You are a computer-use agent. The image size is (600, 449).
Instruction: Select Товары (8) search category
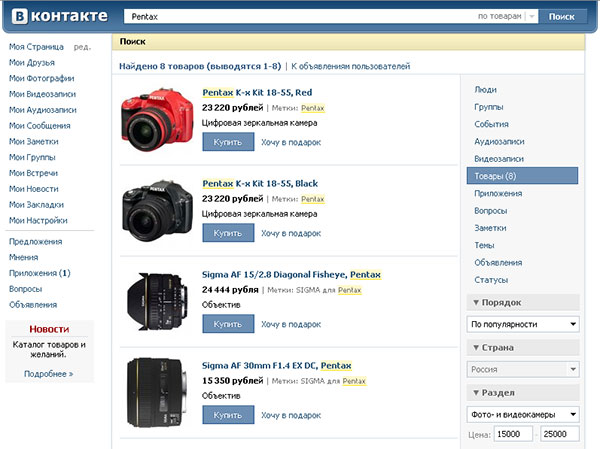(522, 176)
